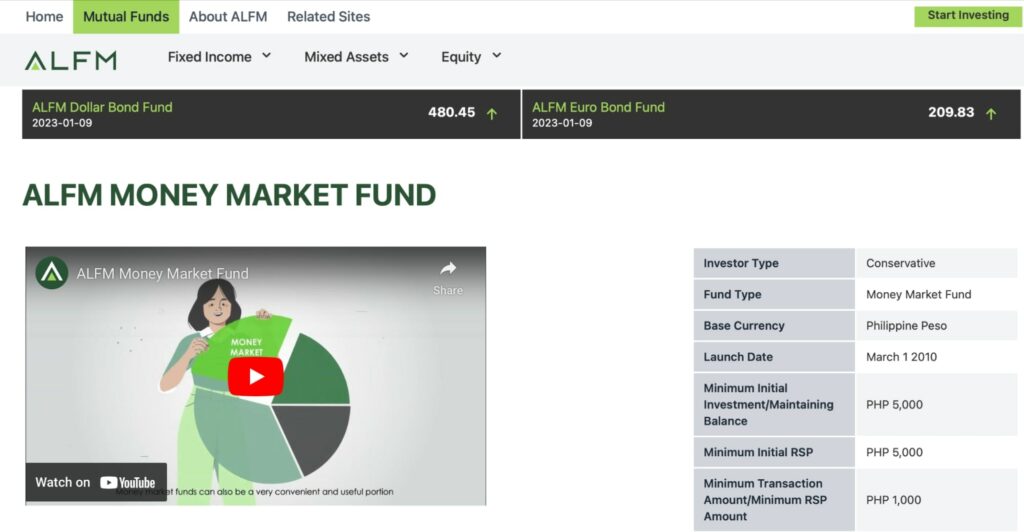Open the ALFM Dollar Bond Fund link
Viewport: 1024px width, 532px height.
(103, 107)
